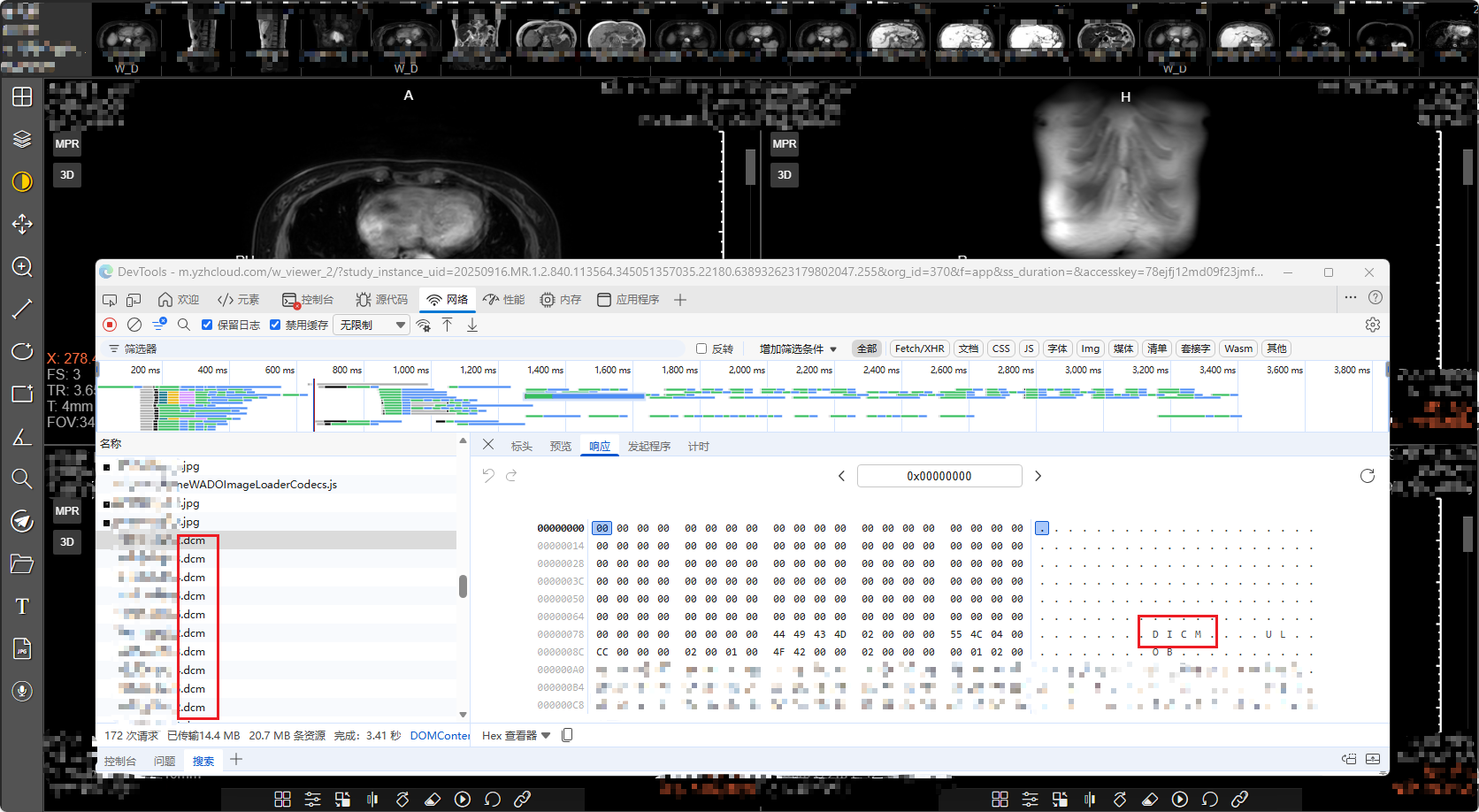The image size is (1479, 812).
Task: Disable the 禁用缓存 checkbox
Action: [x=275, y=325]
